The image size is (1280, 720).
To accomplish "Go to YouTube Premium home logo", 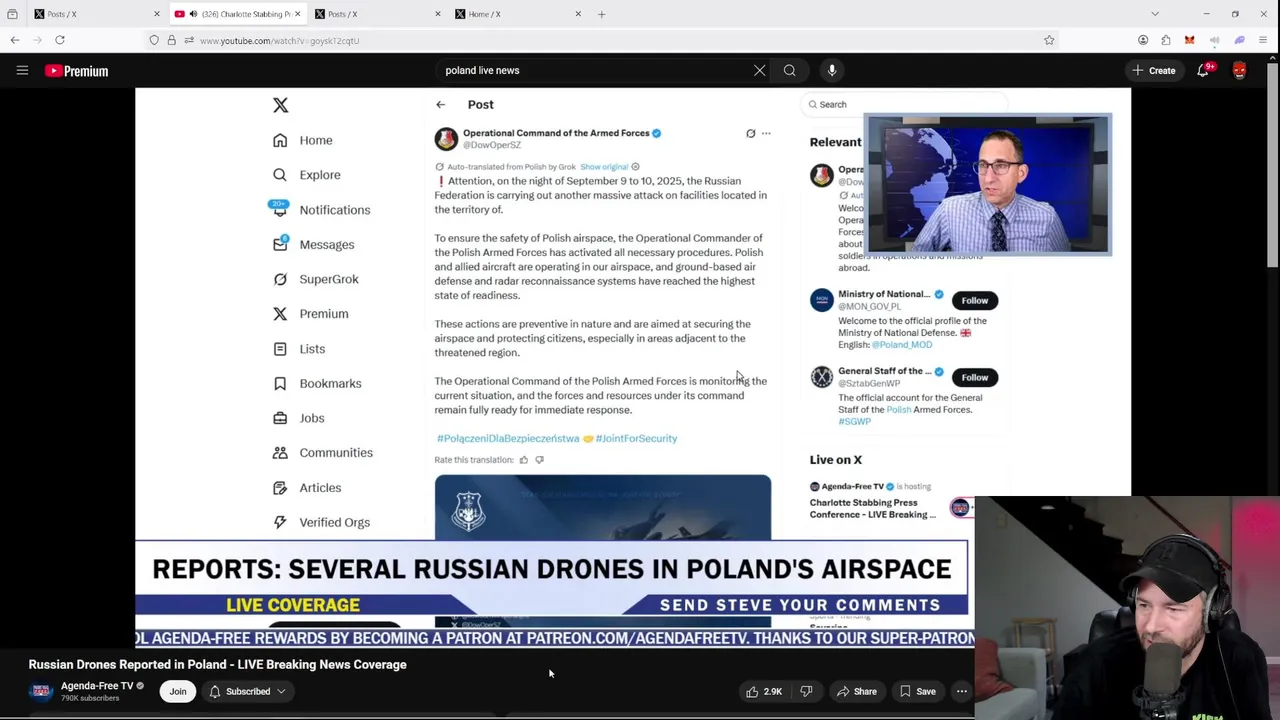I will [x=77, y=70].
